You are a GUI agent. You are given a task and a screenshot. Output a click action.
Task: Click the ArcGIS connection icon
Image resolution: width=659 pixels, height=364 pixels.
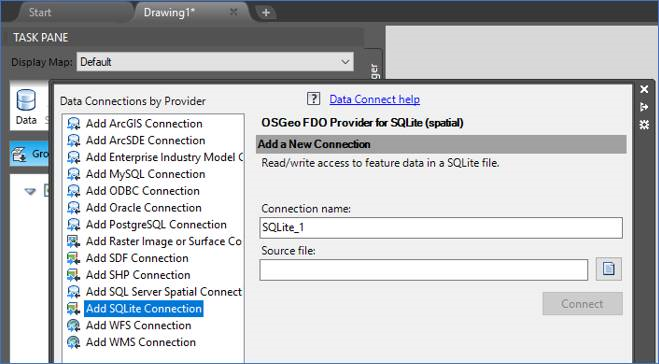click(x=74, y=124)
